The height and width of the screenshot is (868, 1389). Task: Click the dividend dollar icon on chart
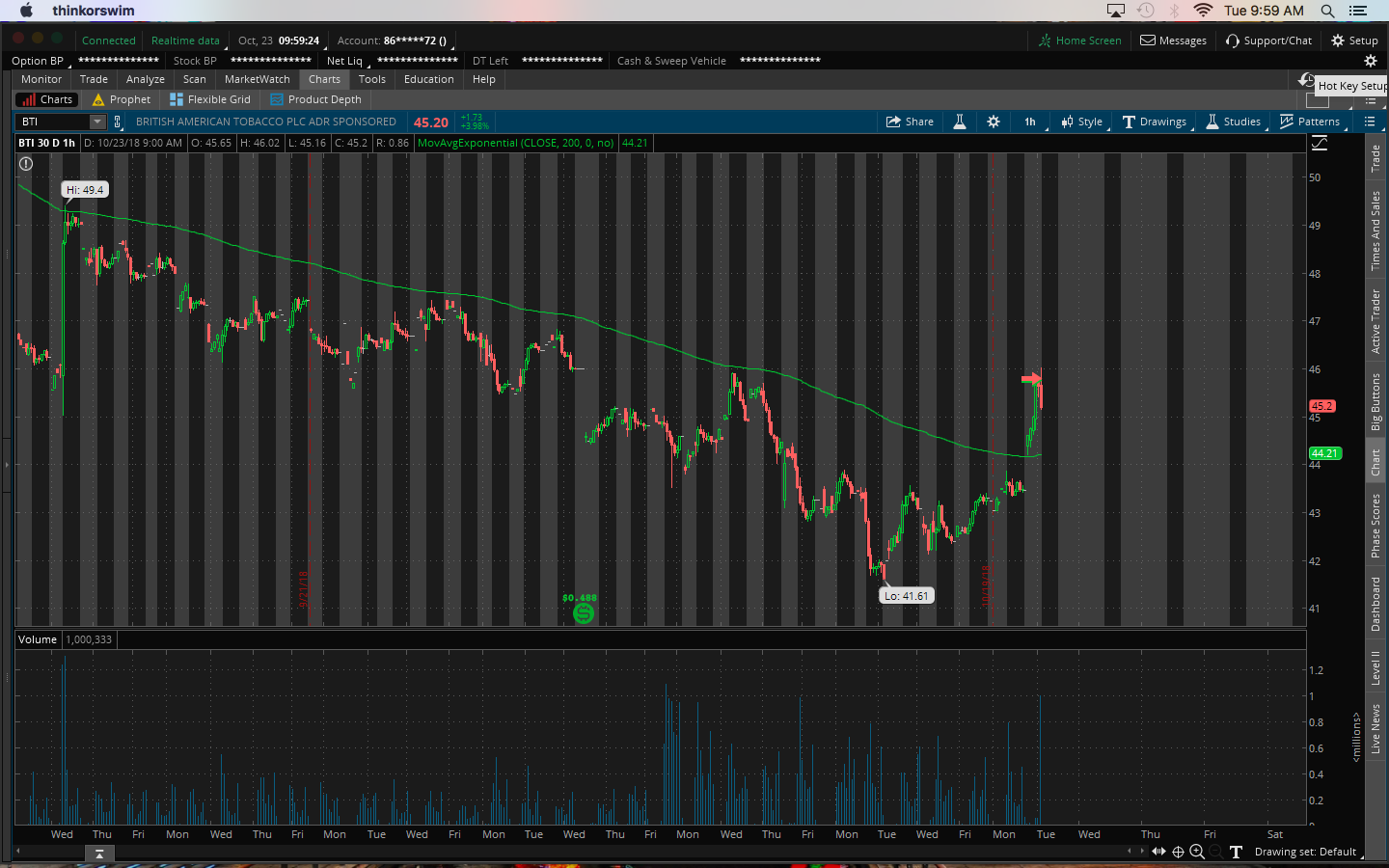pyautogui.click(x=583, y=613)
